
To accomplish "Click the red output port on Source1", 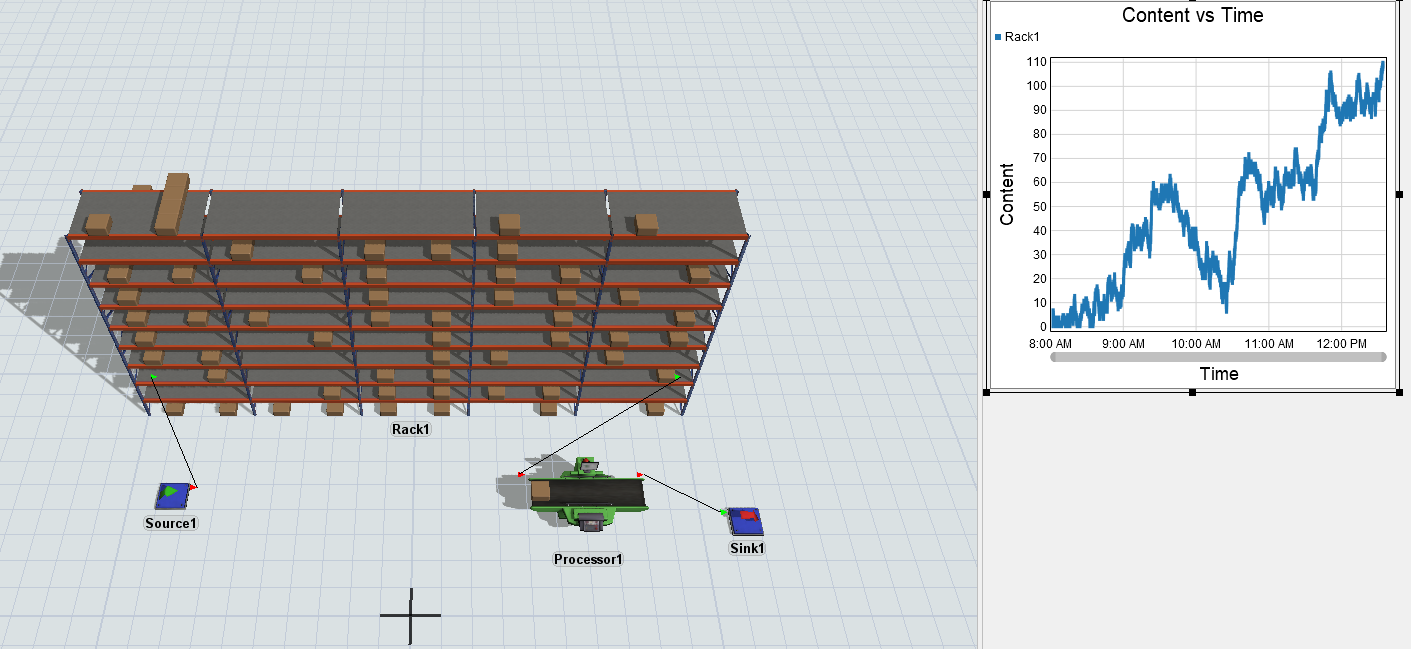I will point(194,487).
